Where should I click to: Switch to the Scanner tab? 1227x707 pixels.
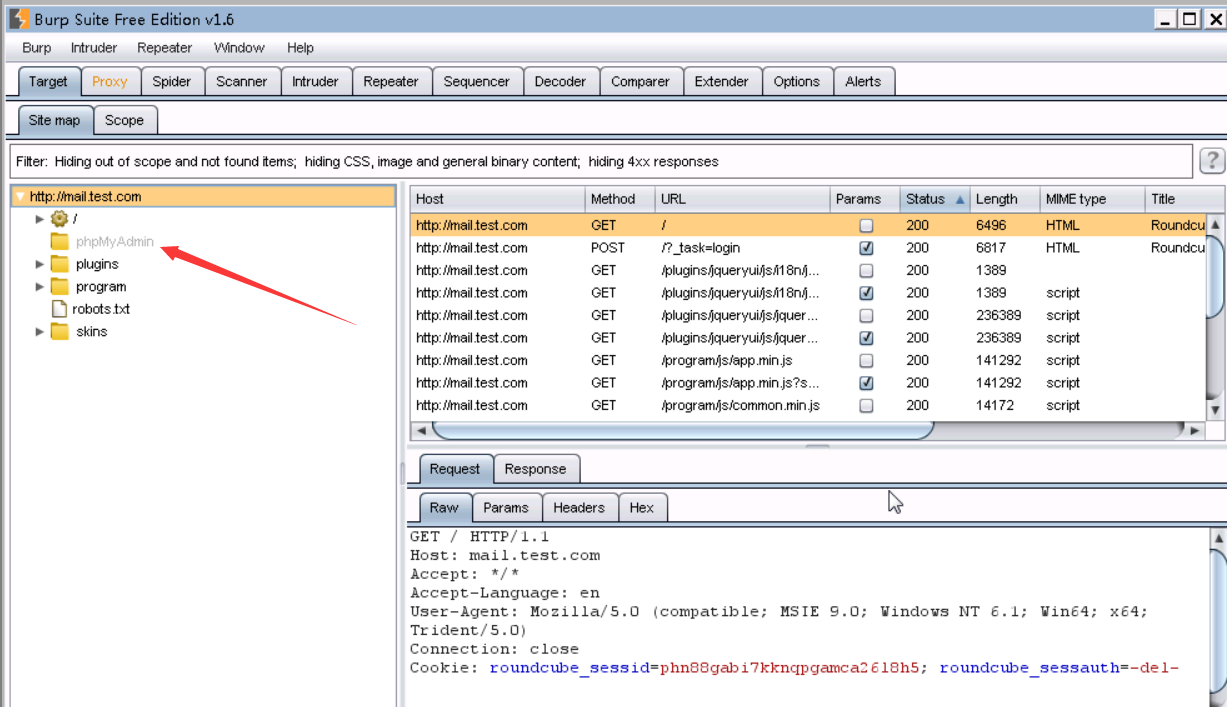coord(242,82)
